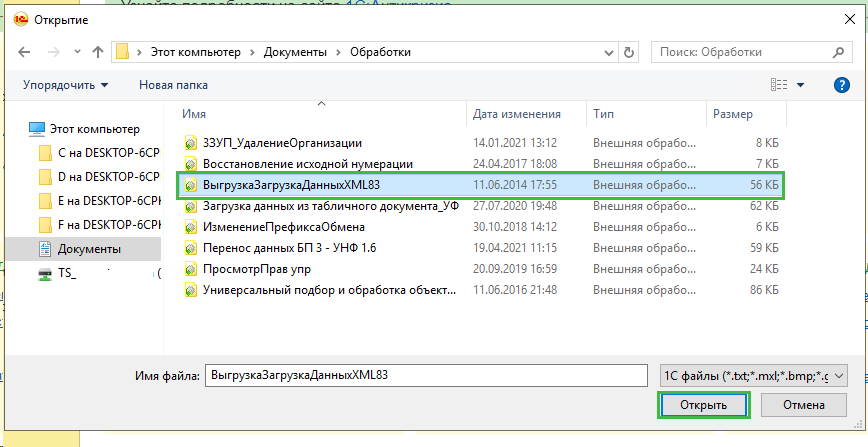
Task: Click Перенос данных БП 3 file icon
Action: coord(190,248)
